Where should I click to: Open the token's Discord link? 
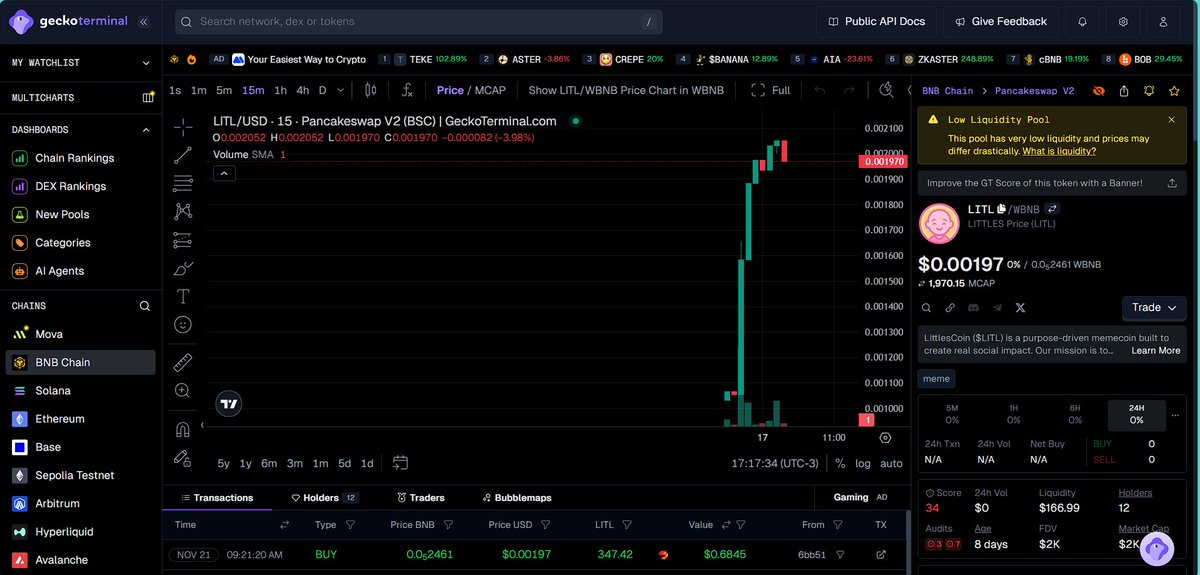(973, 308)
